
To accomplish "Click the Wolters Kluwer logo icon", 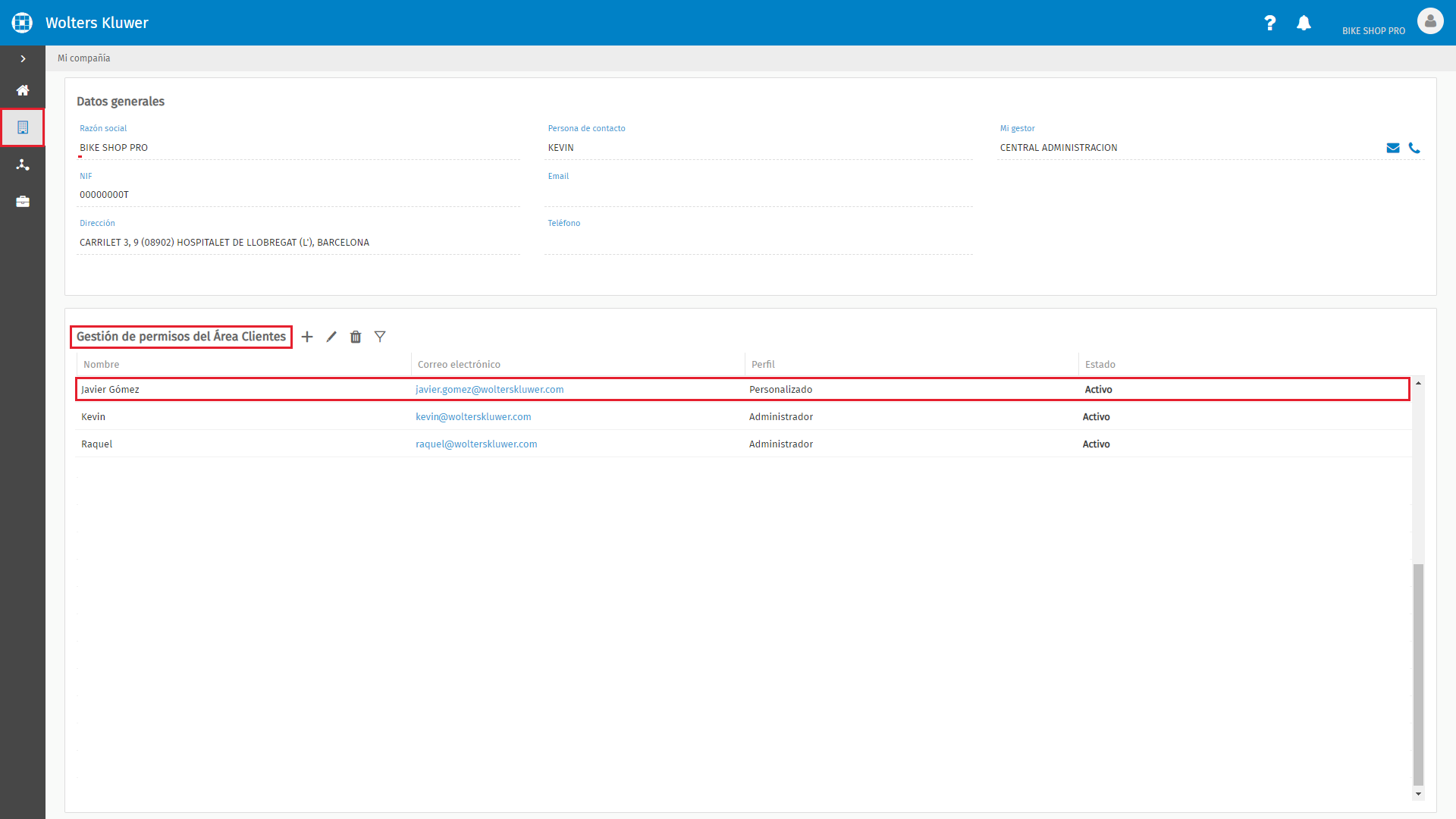I will (x=22, y=23).
